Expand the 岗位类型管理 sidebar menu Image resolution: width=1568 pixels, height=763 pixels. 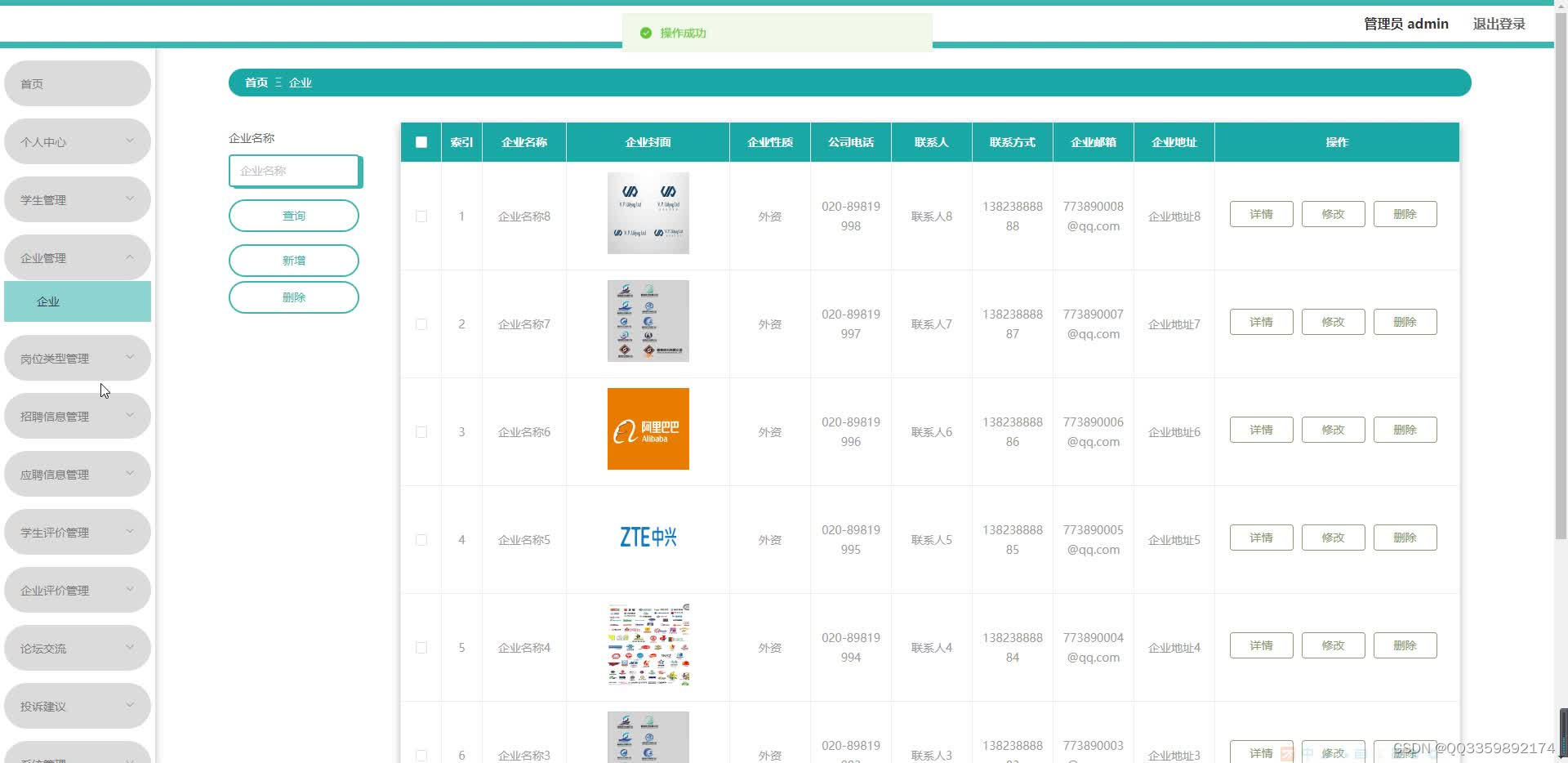coord(78,358)
